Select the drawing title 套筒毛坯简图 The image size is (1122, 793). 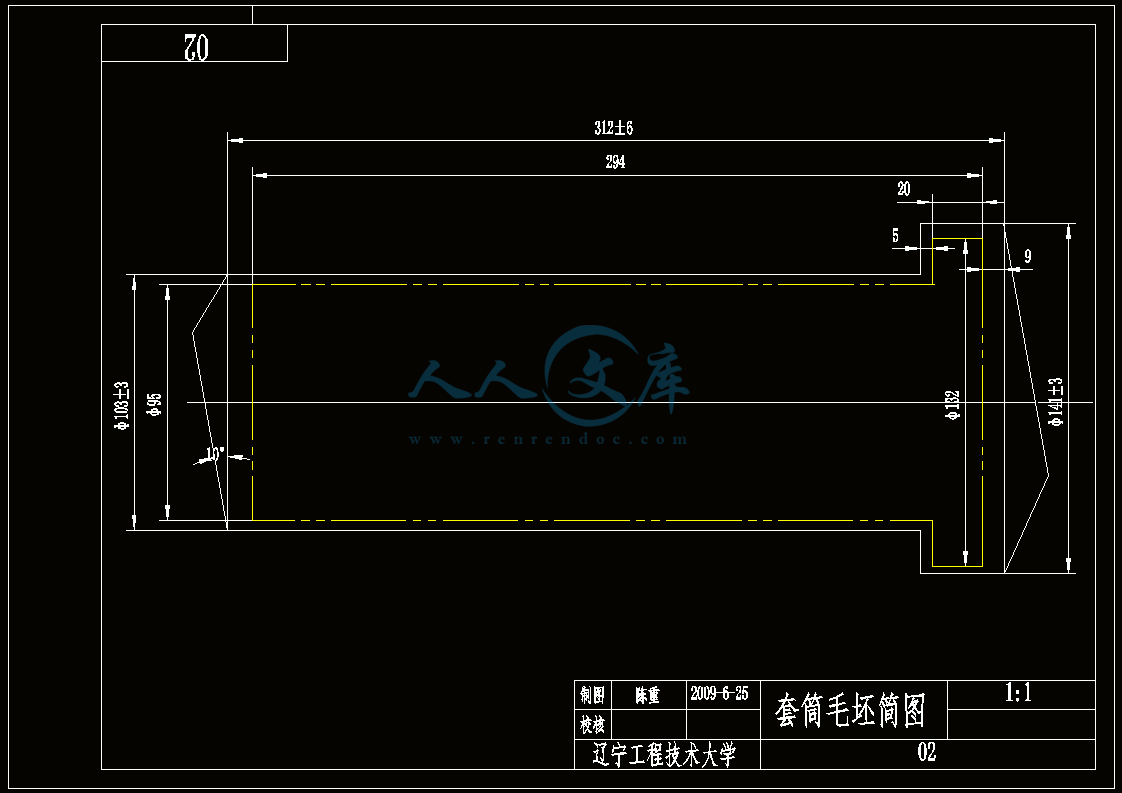click(851, 710)
